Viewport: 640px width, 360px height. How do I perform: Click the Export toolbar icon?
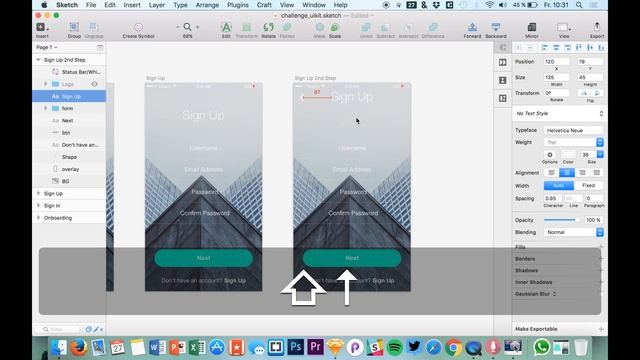click(597, 27)
